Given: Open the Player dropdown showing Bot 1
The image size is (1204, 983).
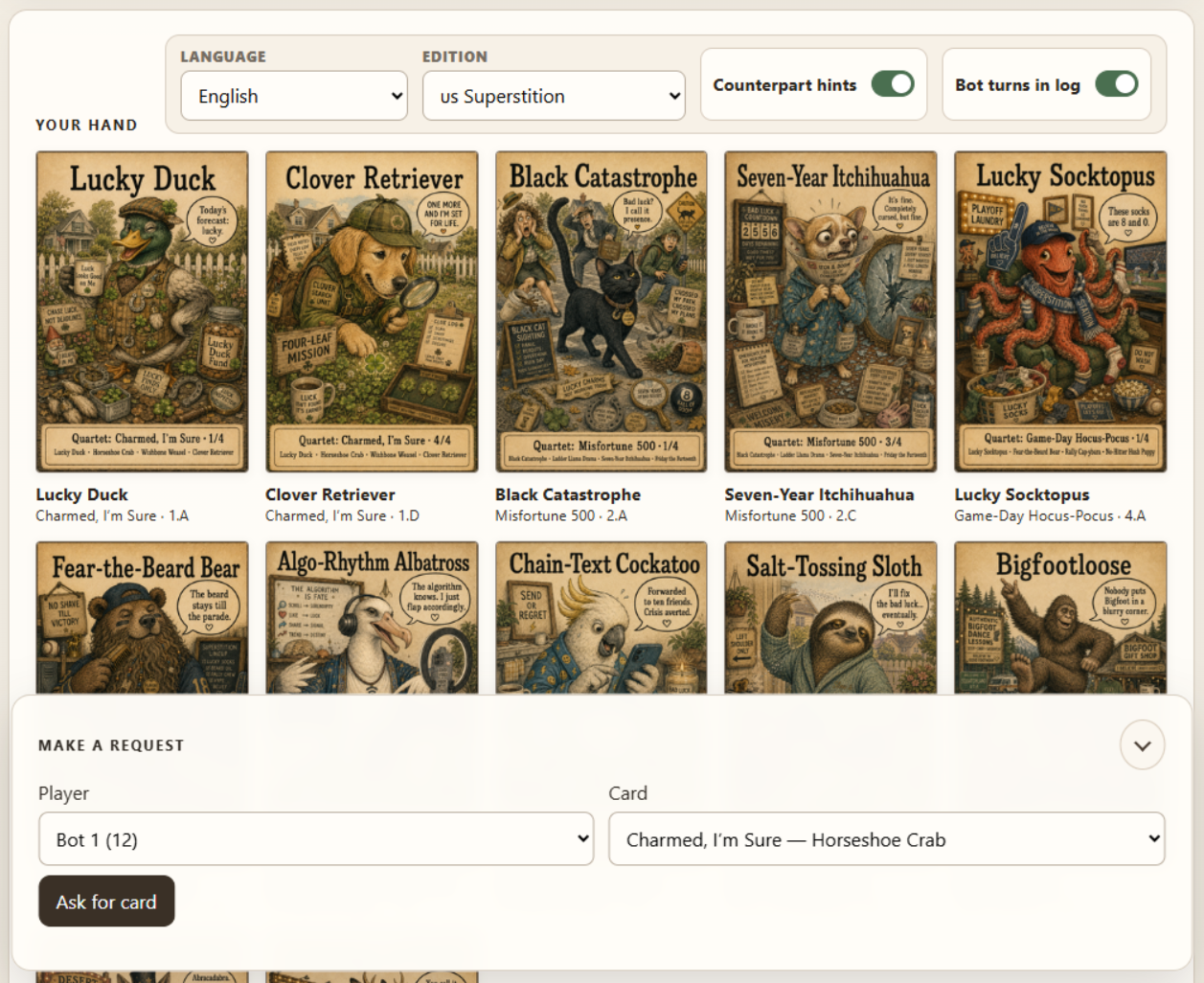Looking at the screenshot, I should coord(316,839).
